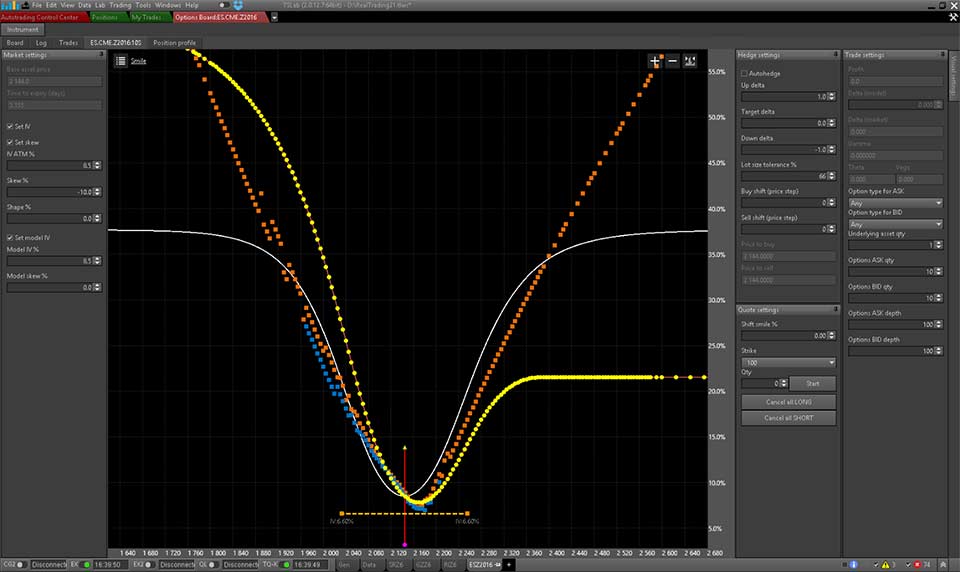Adjust the Lot size tolerance % stepper
The width and height of the screenshot is (960, 572).
[x=831, y=176]
